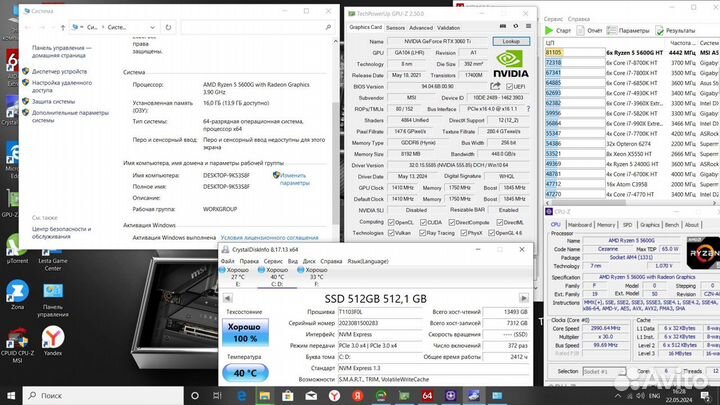Screen dimensions: 720x405
Task: Open CPUID CPU-Z MSI desktop icon
Action: click(17, 344)
